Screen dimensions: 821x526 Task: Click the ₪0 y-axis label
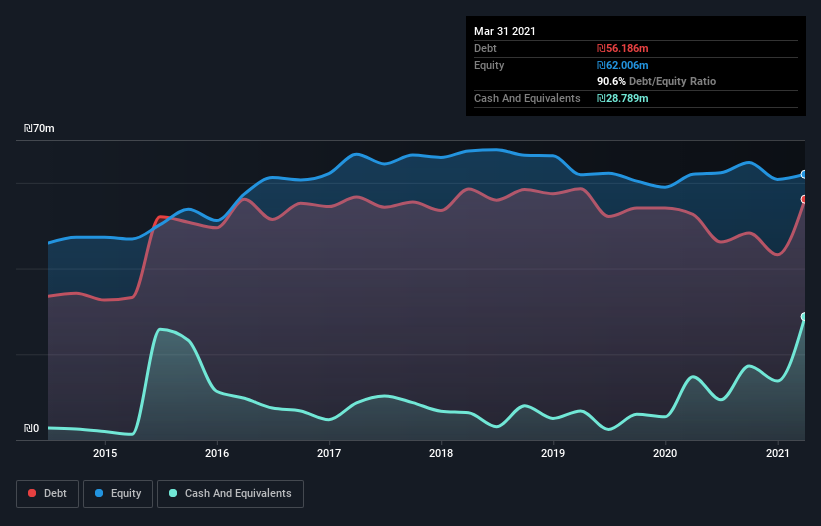pos(31,428)
